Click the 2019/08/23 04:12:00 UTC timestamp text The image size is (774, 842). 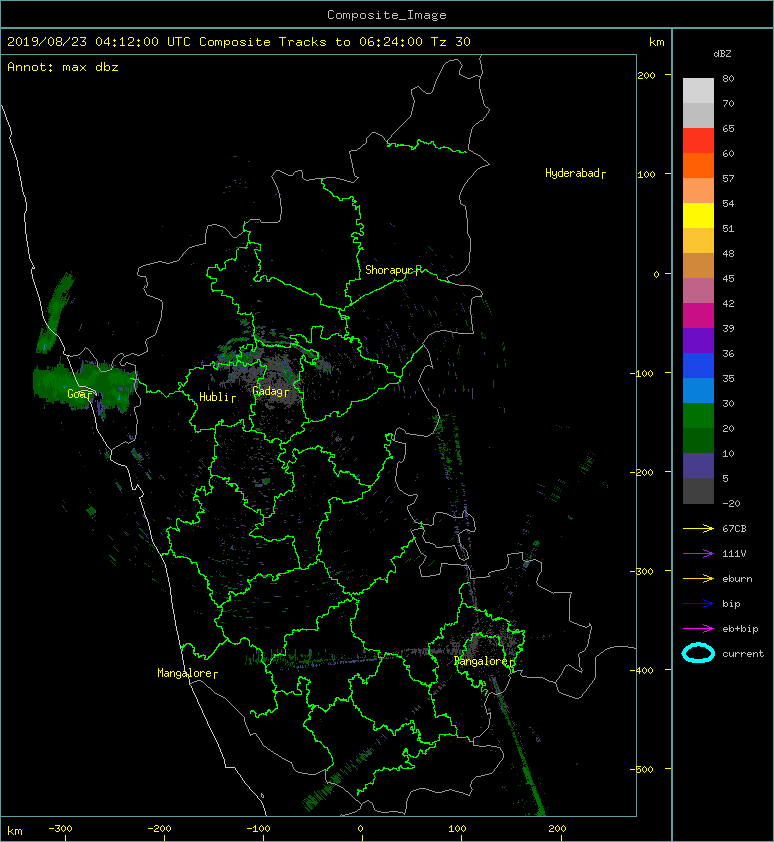click(98, 42)
